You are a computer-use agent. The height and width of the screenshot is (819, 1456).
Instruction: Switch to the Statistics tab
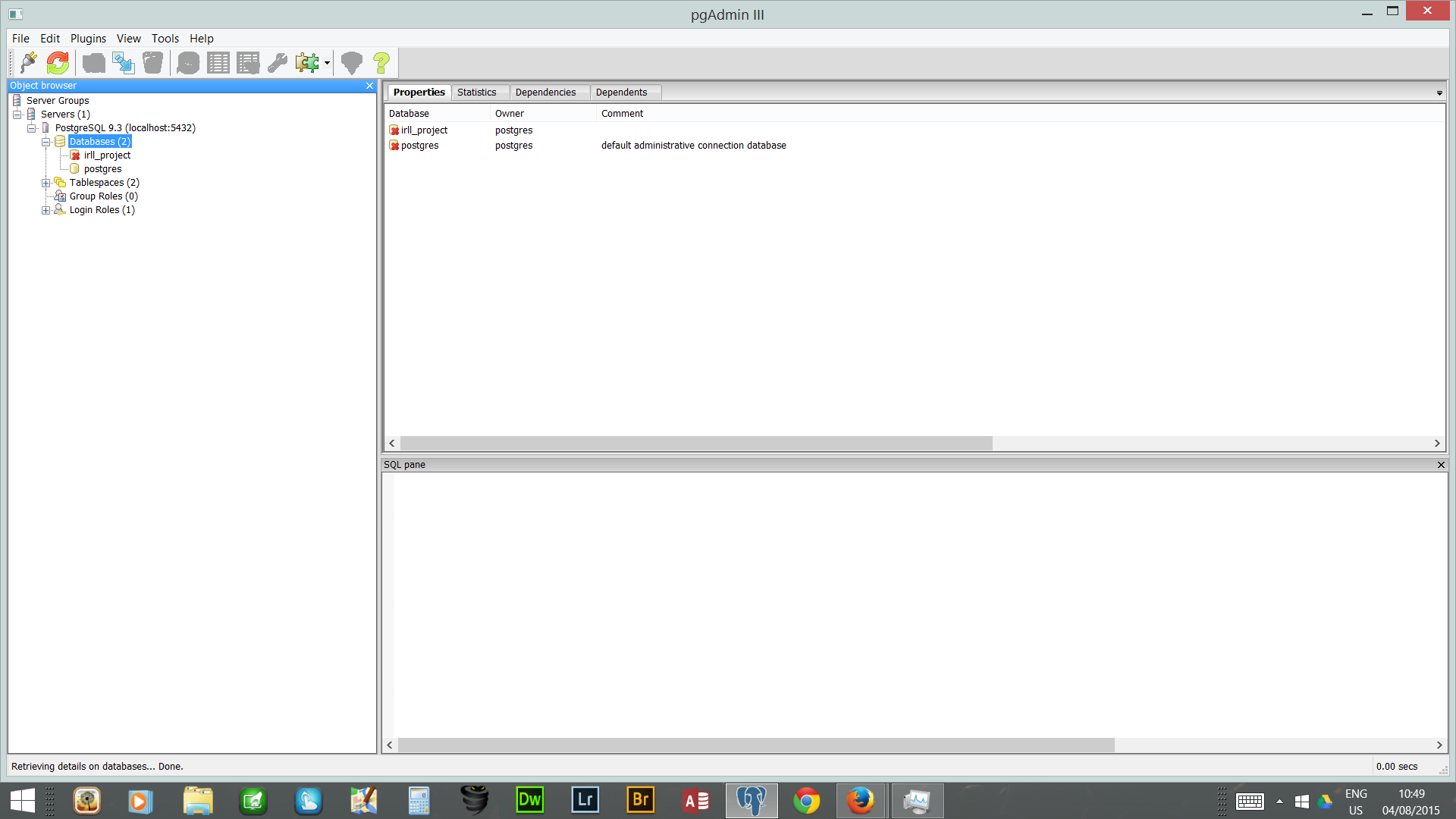476,93
